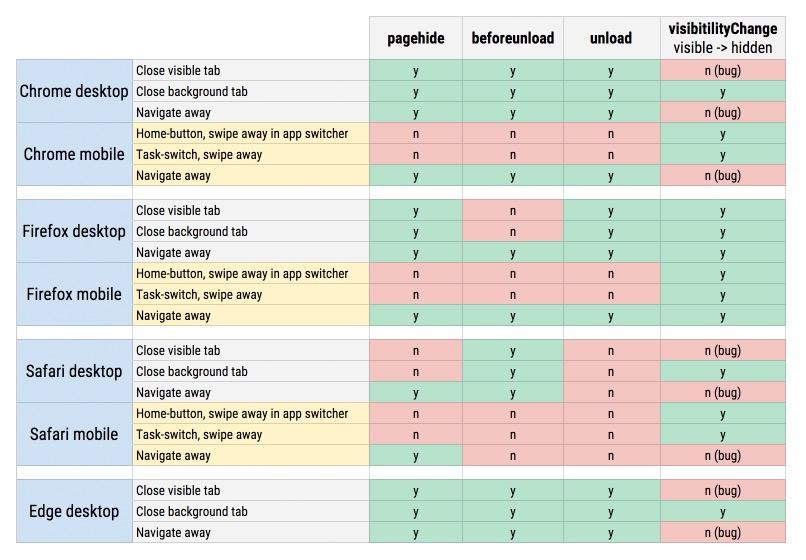
Task: Click the Safari desktop group label
Action: click(x=74, y=371)
